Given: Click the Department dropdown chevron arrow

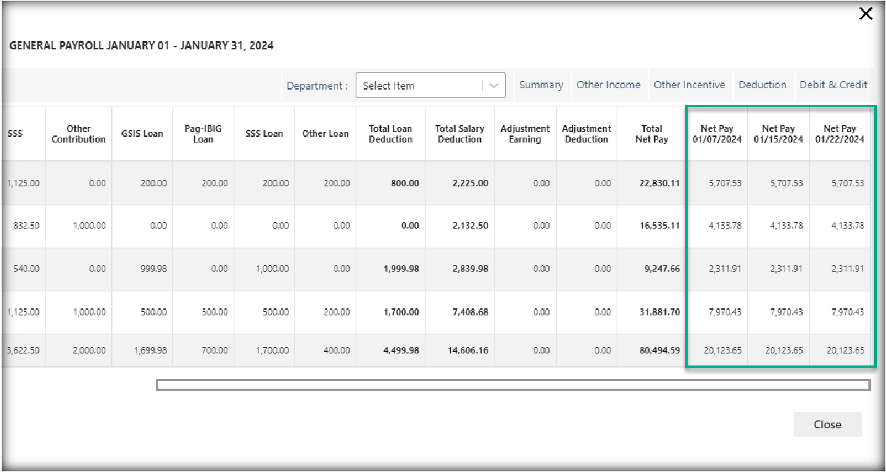Looking at the screenshot, I should 494,86.
